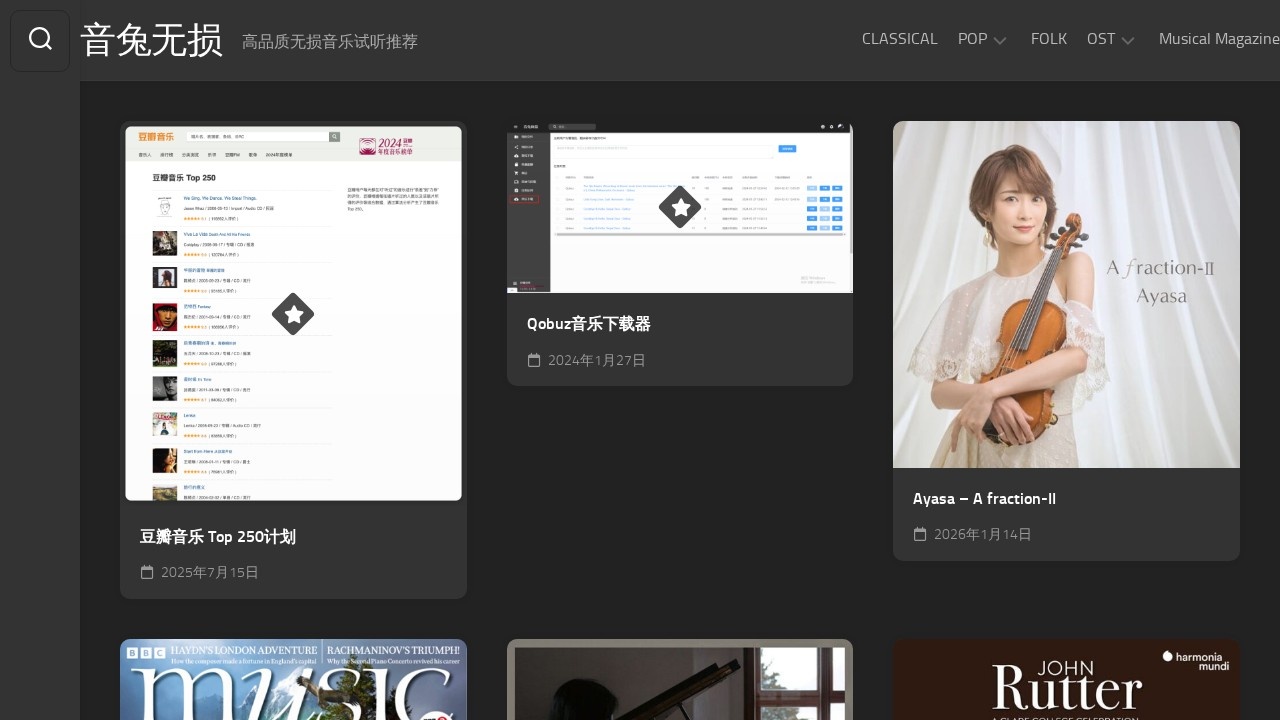1280x720 pixels.
Task: View the Ayasa violin album cover
Action: click(1066, 294)
